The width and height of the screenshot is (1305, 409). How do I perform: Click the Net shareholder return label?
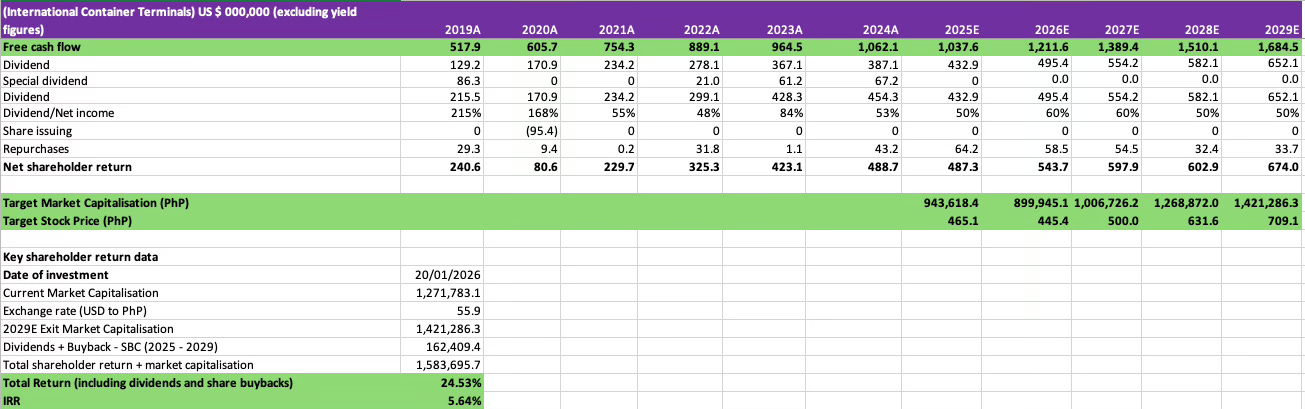67,166
